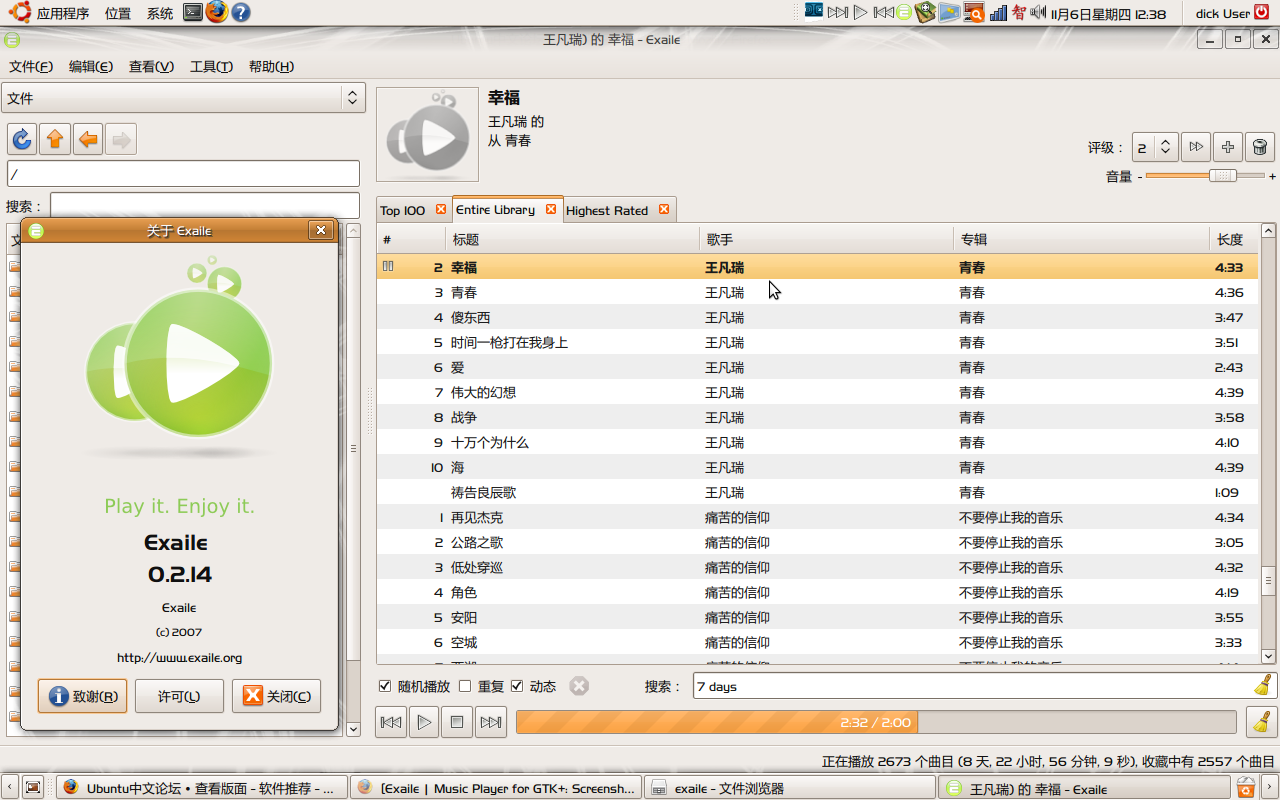
Task: Navigate back with orange left arrow
Action: pyautogui.click(x=88, y=139)
